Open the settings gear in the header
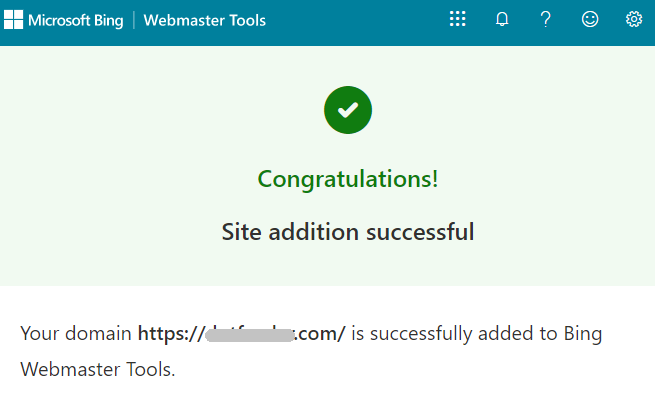The width and height of the screenshot is (655, 403). [634, 19]
